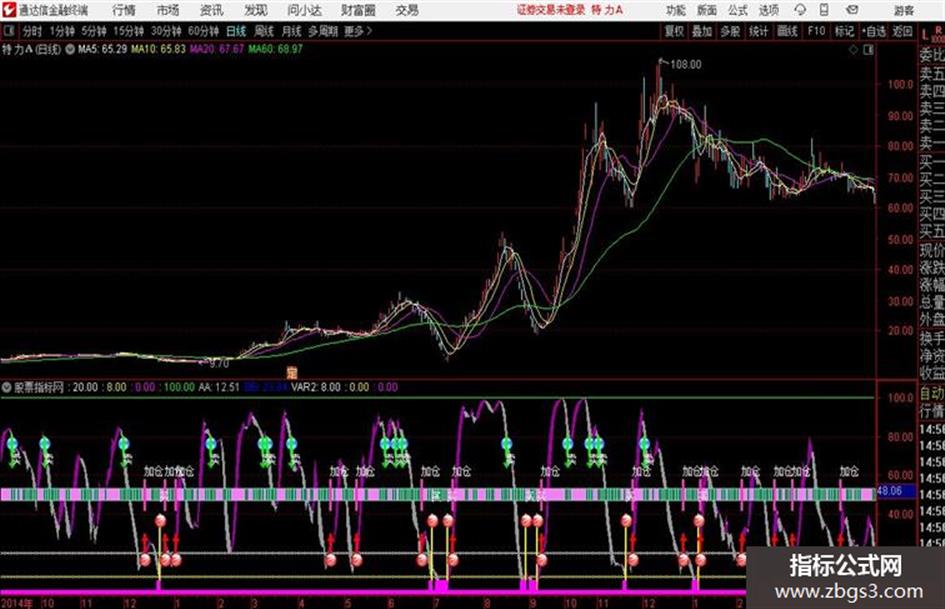Click the 复权 toolbar button

click(x=674, y=31)
